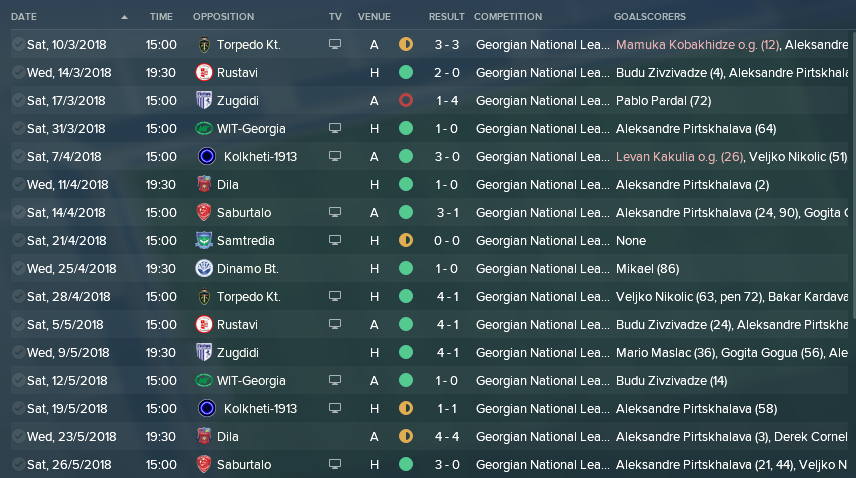The height and width of the screenshot is (478, 856).
Task: Toggle the checkmark for Sat, 10/3/2018 fixture
Action: click(19, 44)
